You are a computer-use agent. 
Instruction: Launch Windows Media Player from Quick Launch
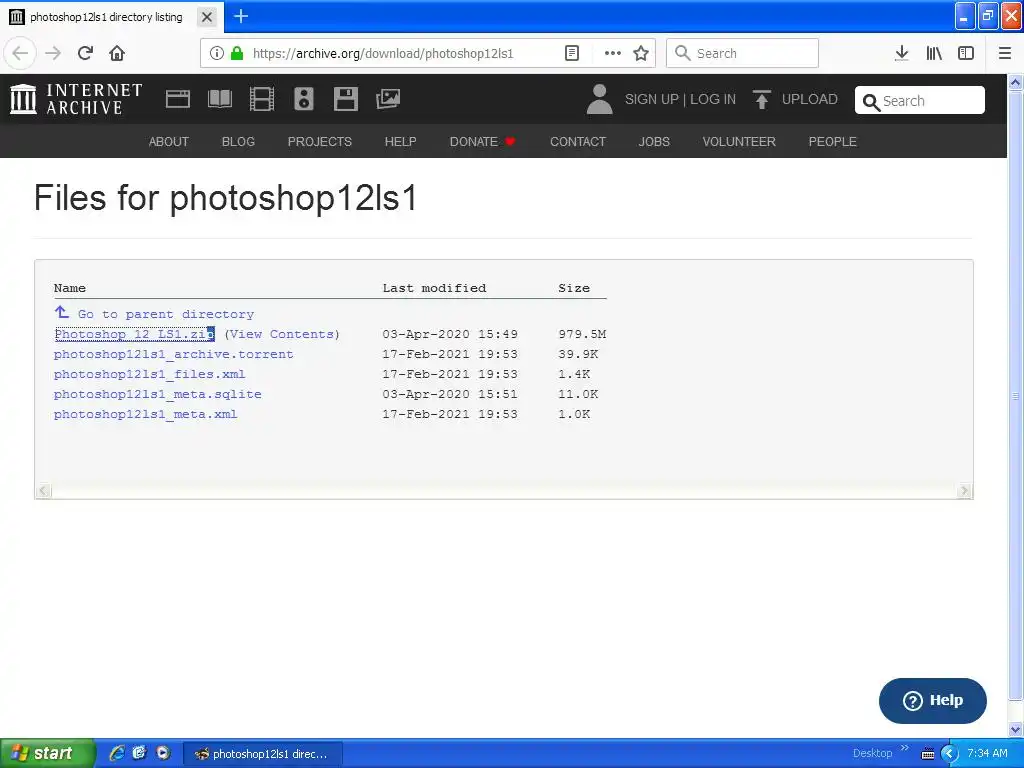163,753
